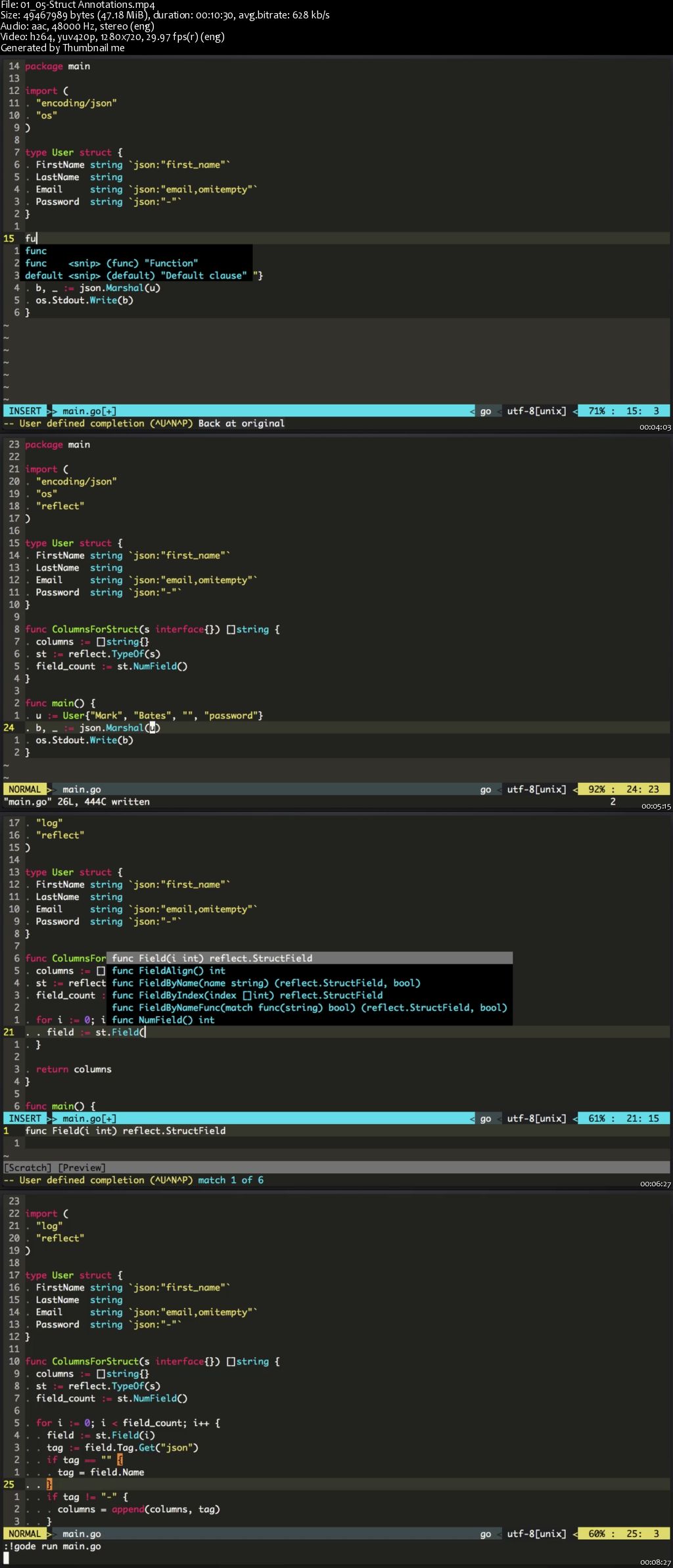Click the '15: 3' cursor position indicator

[643, 411]
